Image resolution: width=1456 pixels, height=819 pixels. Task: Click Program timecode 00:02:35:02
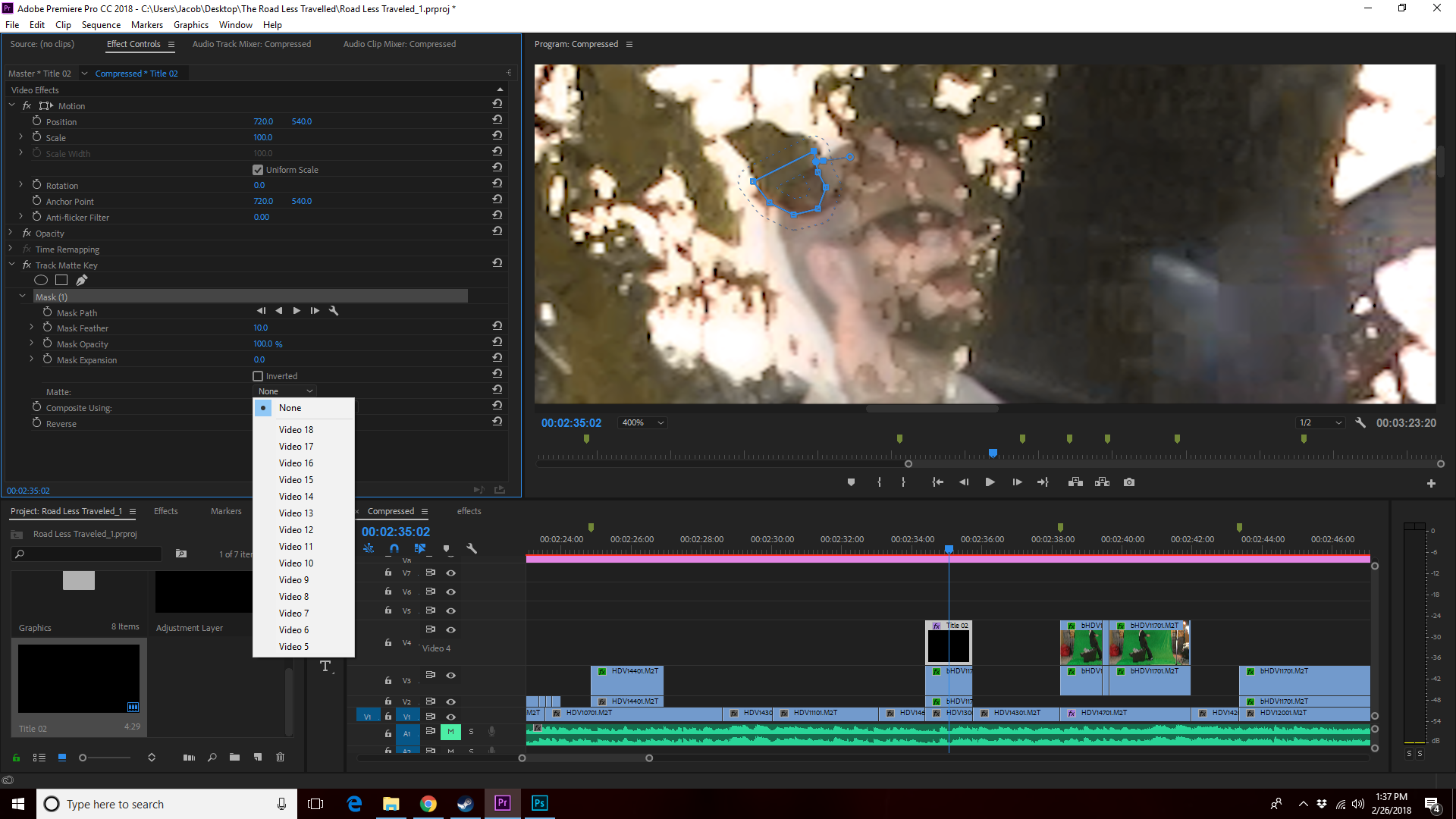[x=571, y=423]
